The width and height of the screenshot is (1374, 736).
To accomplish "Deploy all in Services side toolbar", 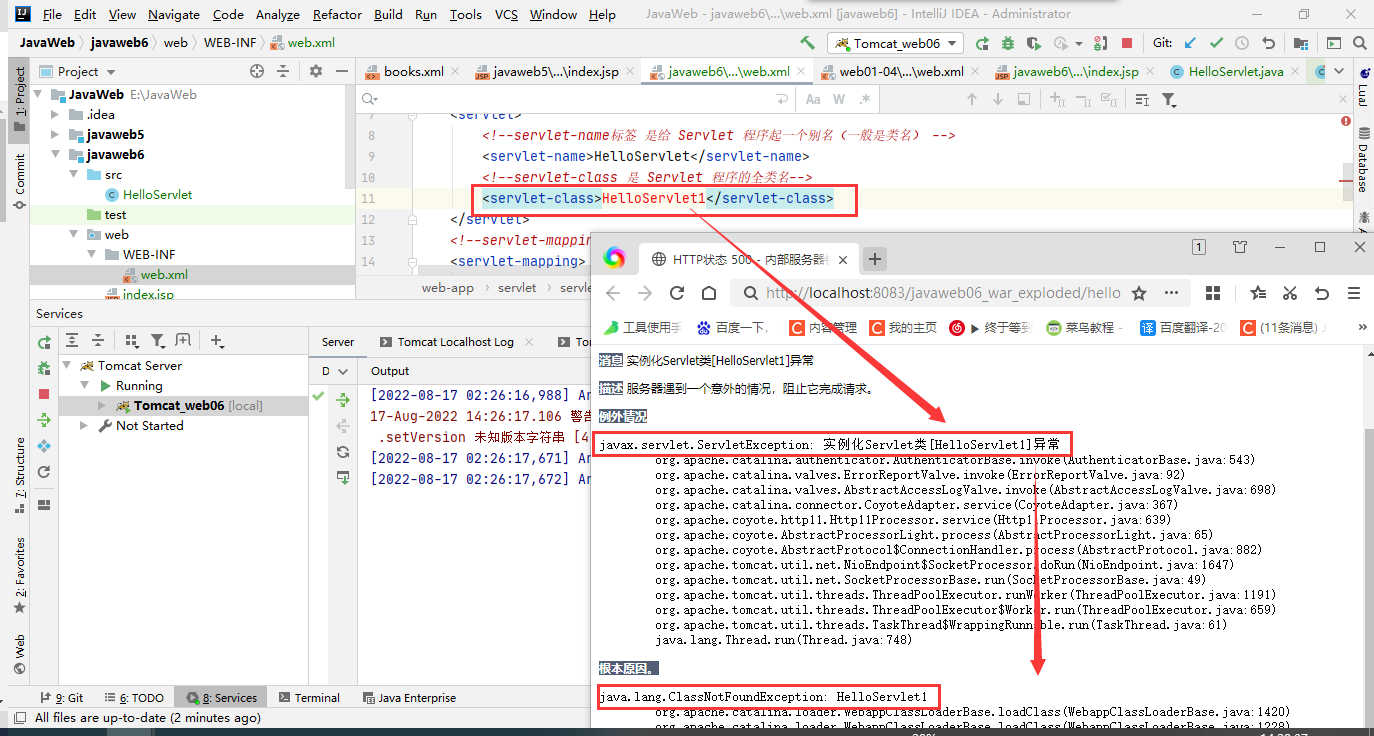I will (x=44, y=420).
